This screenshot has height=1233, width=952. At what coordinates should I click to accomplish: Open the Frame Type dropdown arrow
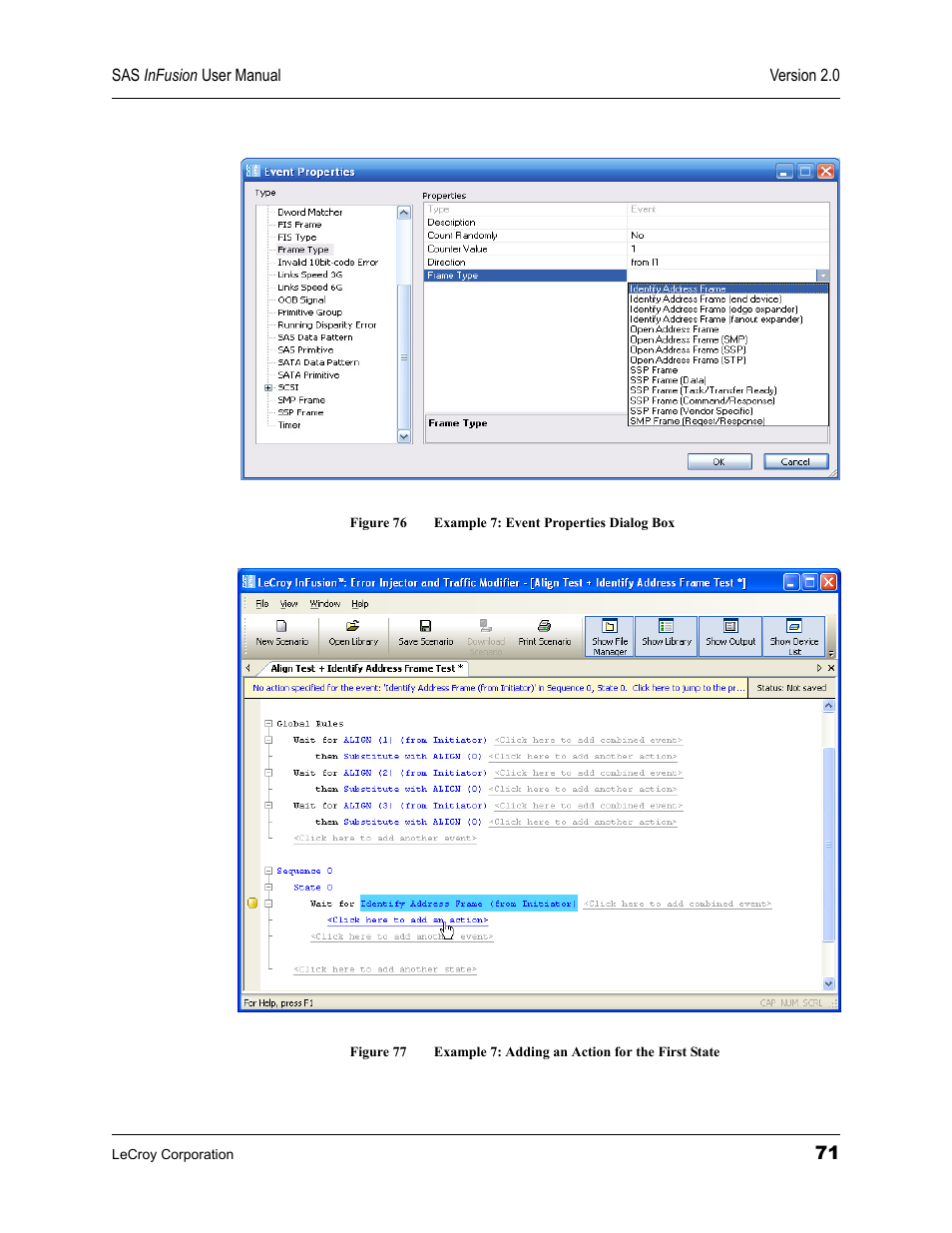pyautogui.click(x=822, y=276)
